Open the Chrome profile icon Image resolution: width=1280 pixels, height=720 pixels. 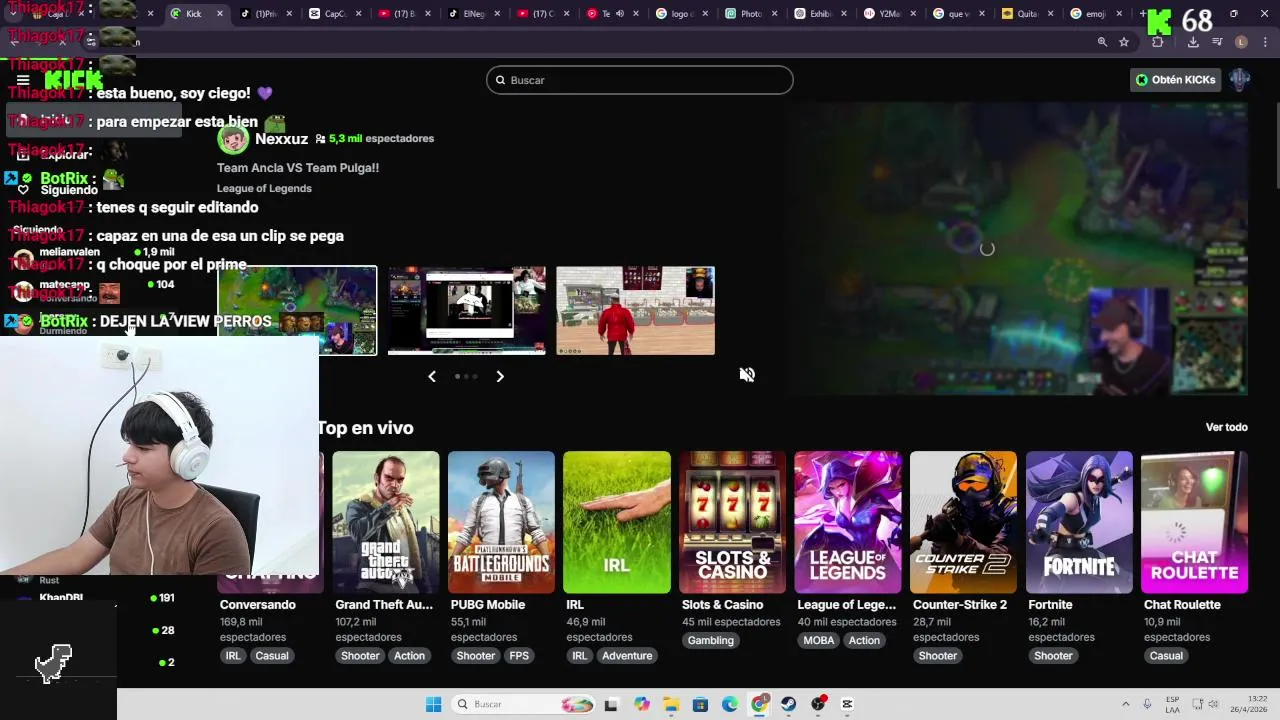point(1241,42)
